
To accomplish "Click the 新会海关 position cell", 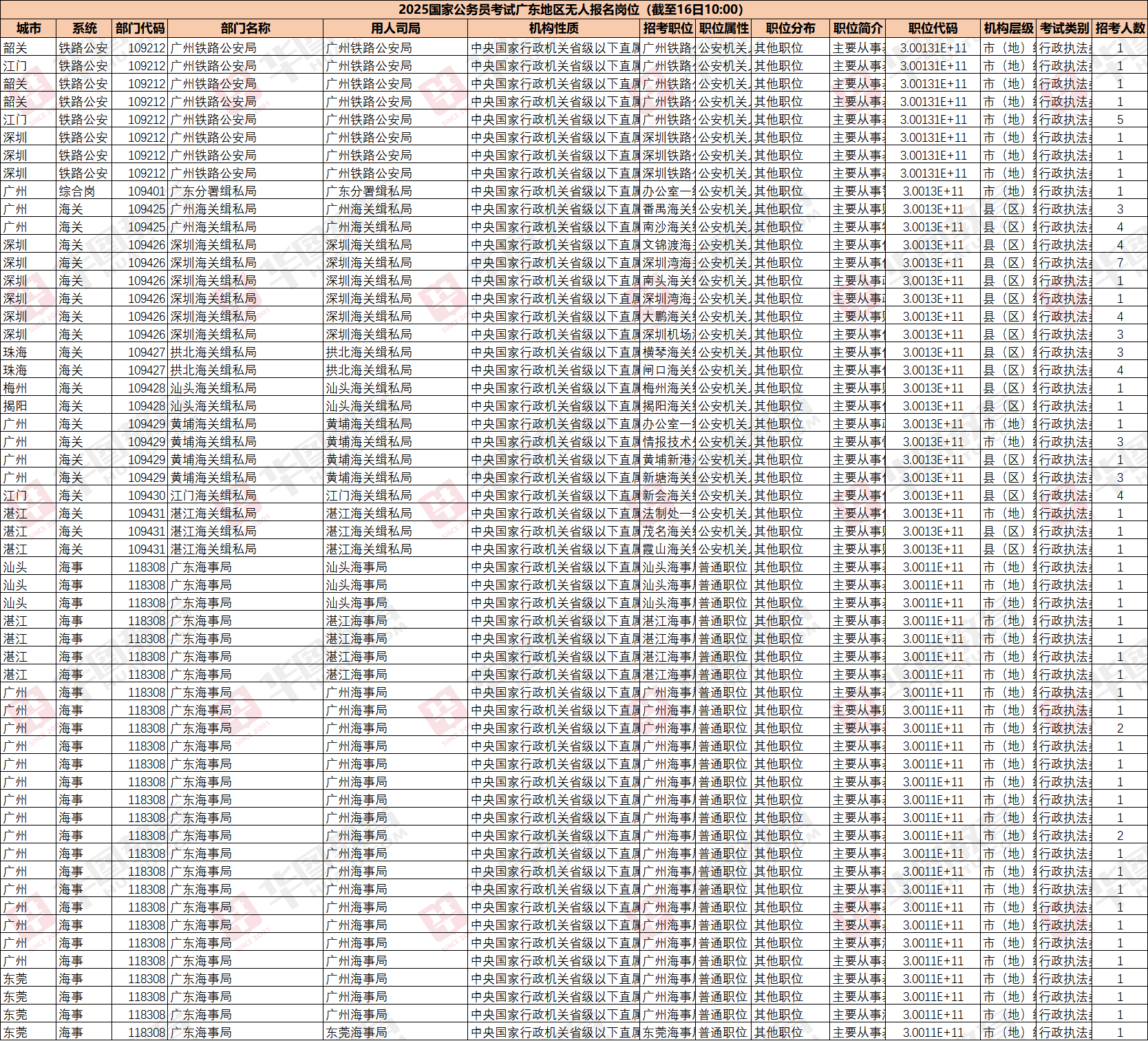I will point(668,496).
